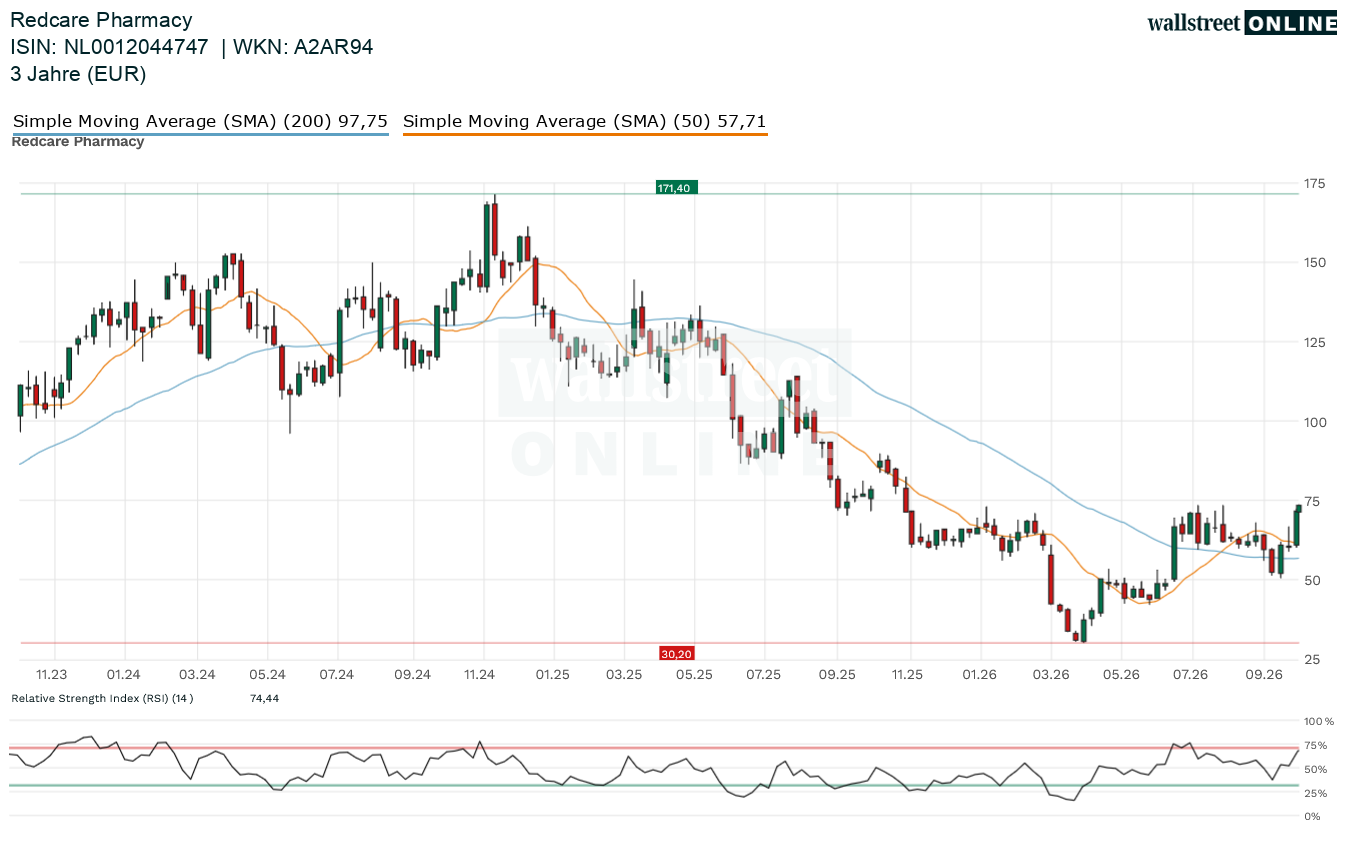Click the large Redcare Pharmacy chart title
The image size is (1349, 843).
click(x=101, y=20)
